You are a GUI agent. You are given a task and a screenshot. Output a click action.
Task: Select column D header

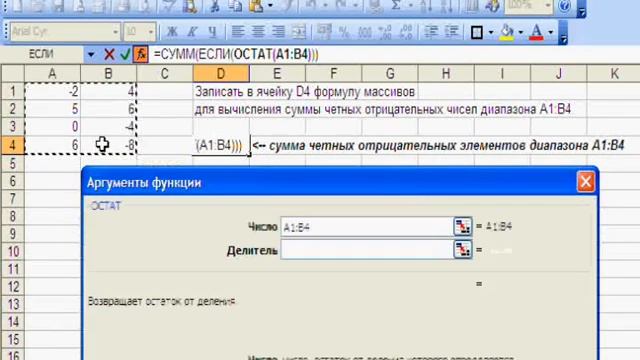(x=221, y=73)
